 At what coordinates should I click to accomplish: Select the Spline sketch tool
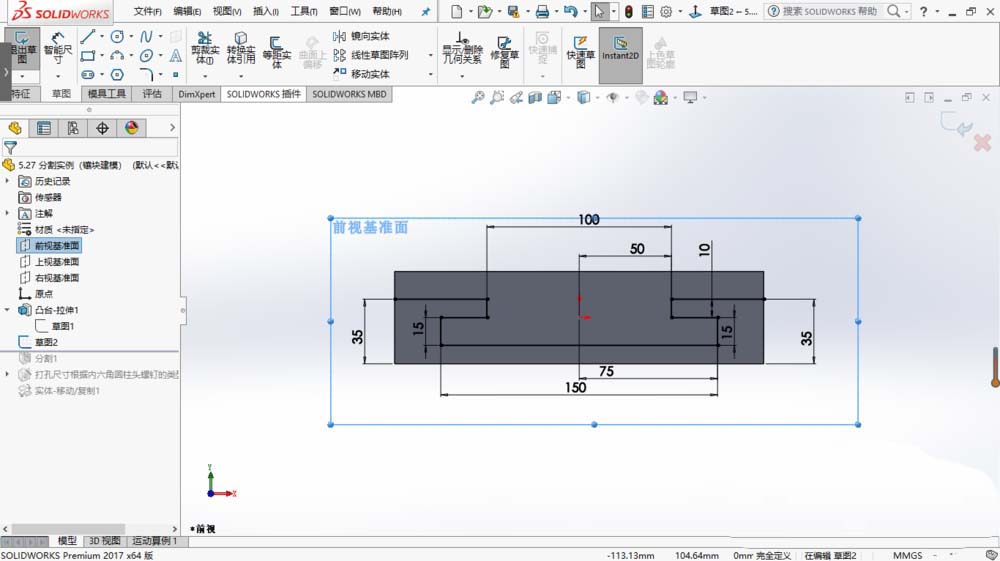(x=147, y=36)
